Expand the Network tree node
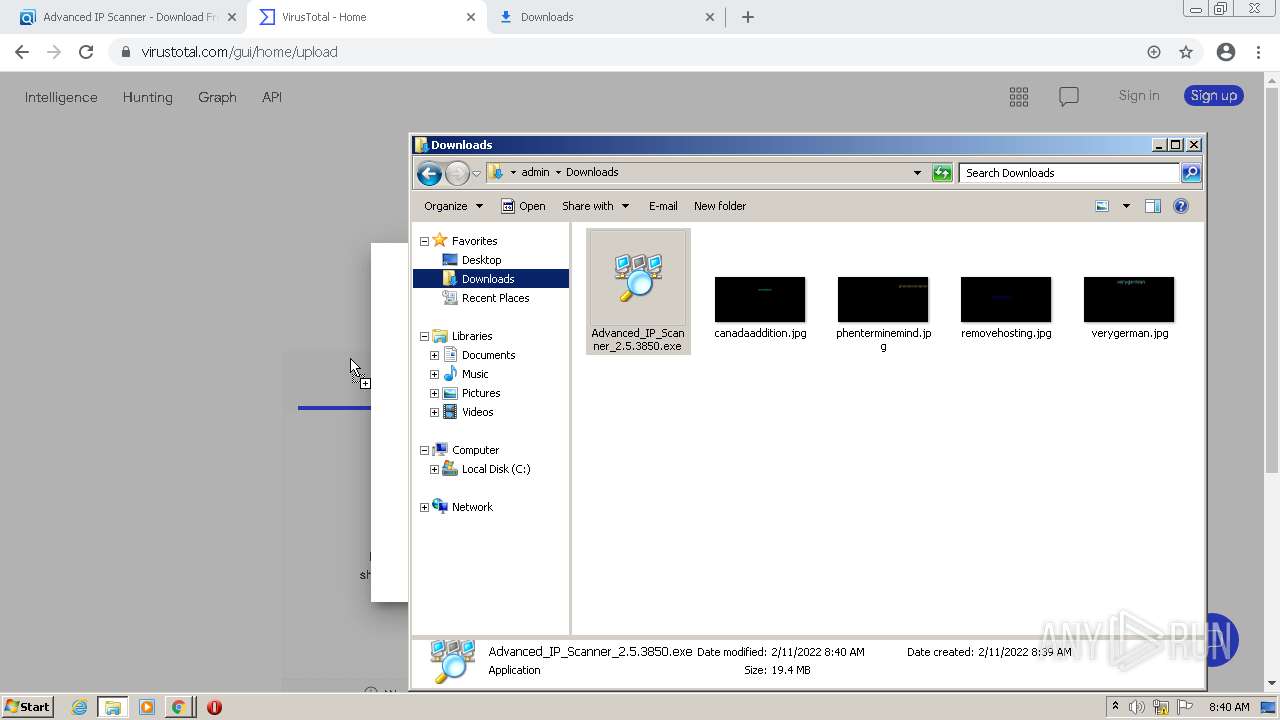Image resolution: width=1280 pixels, height=720 pixels. (x=424, y=507)
